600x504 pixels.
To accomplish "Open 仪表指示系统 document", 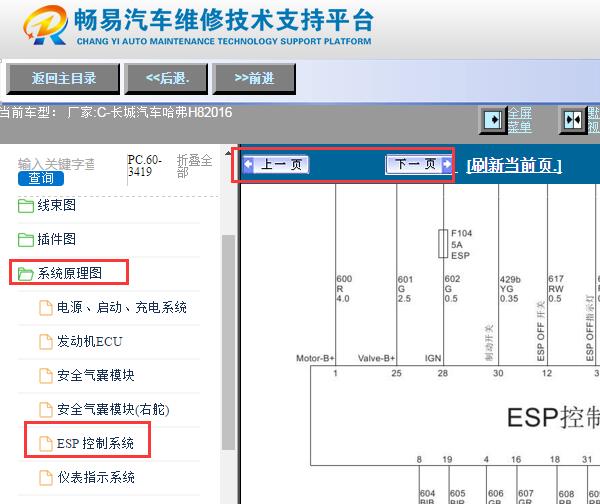I will point(96,477).
